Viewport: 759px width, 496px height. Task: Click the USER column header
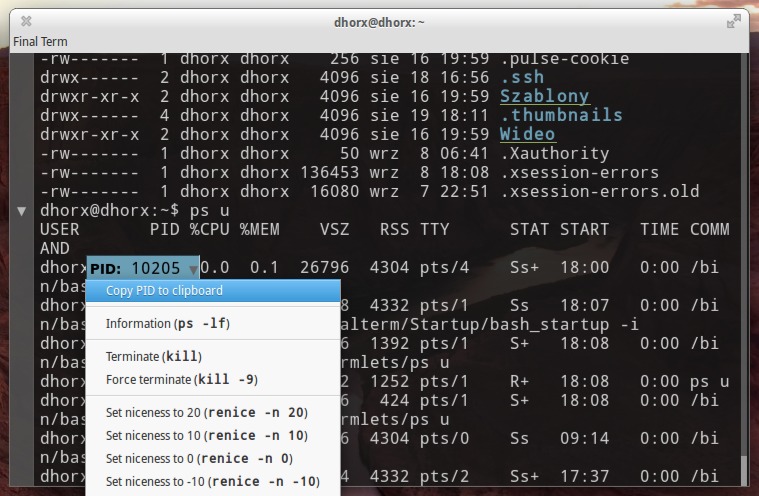(60, 229)
